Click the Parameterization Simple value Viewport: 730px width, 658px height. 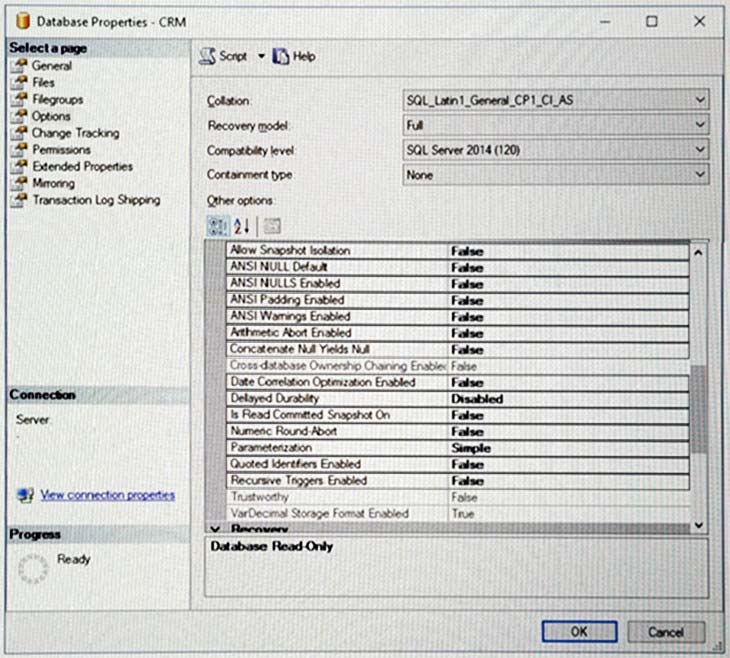click(471, 448)
